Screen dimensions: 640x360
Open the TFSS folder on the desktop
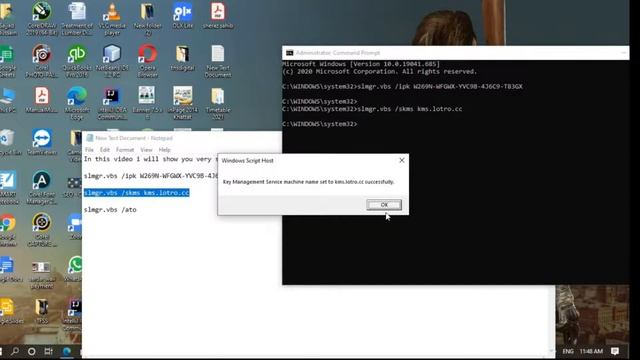pyautogui.click(x=42, y=311)
